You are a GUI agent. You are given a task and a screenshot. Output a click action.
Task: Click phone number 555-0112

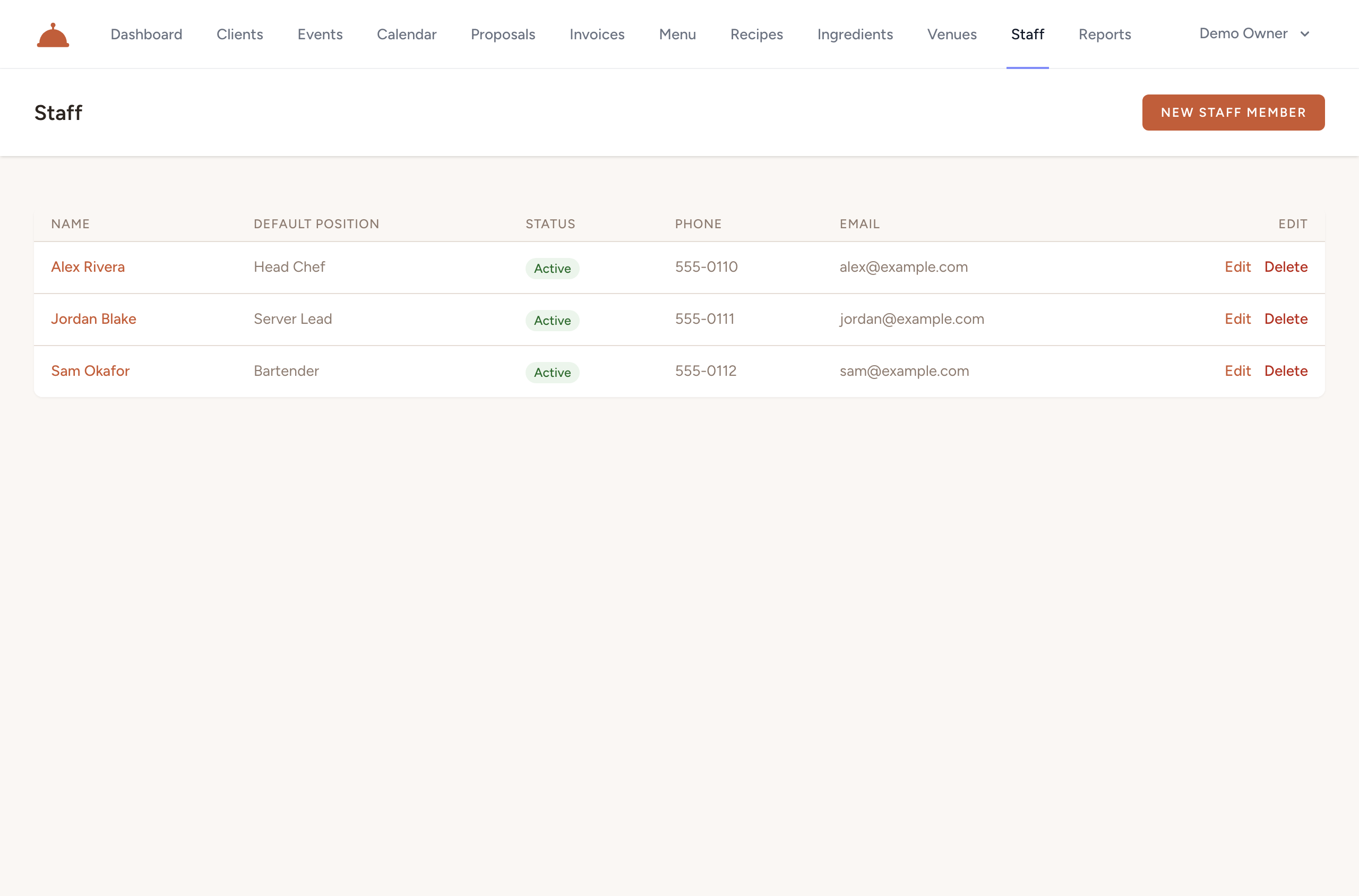706,371
